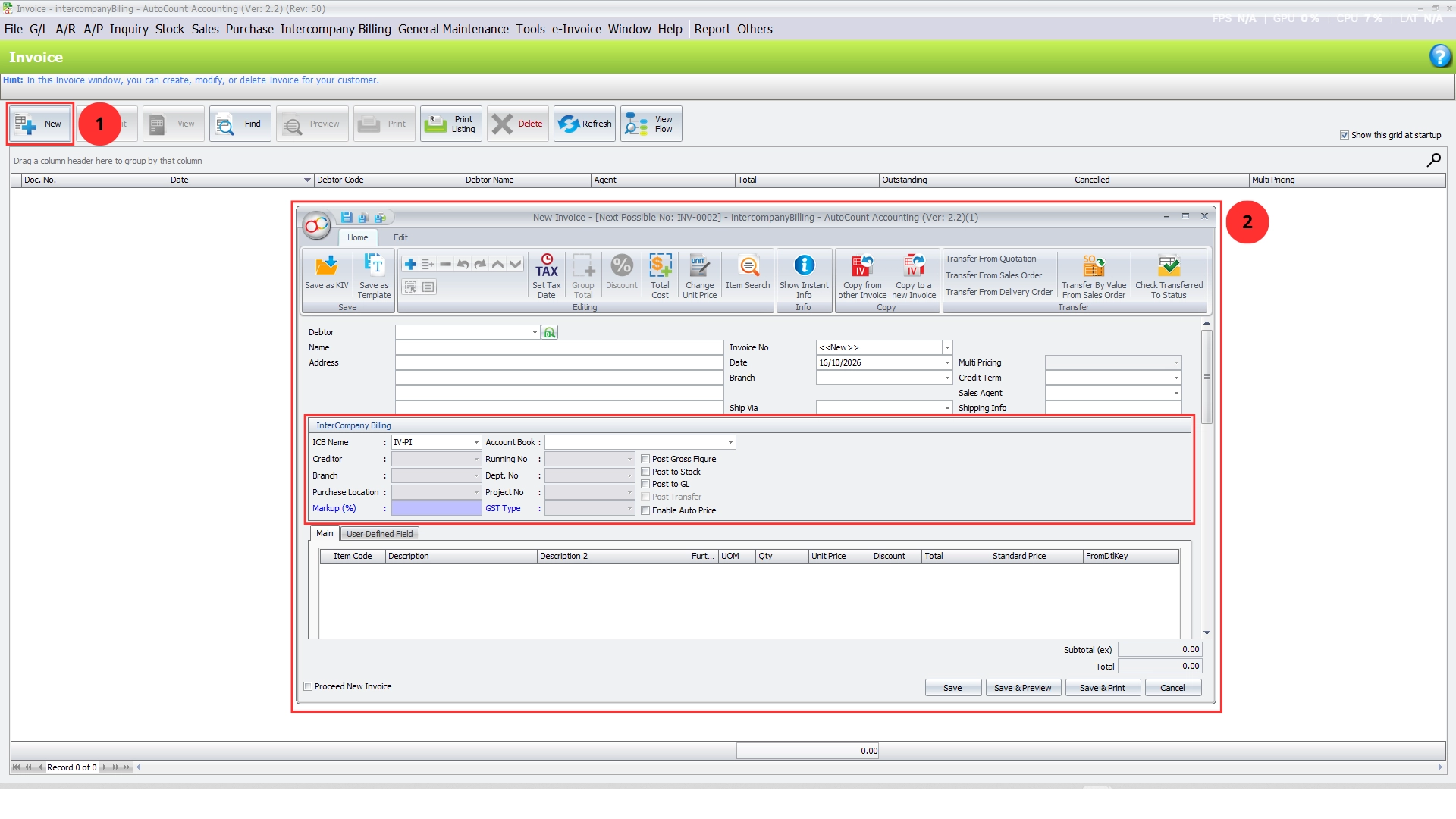The image size is (1456, 819).
Task: Open the Date picker dropdown
Action: 947,363
